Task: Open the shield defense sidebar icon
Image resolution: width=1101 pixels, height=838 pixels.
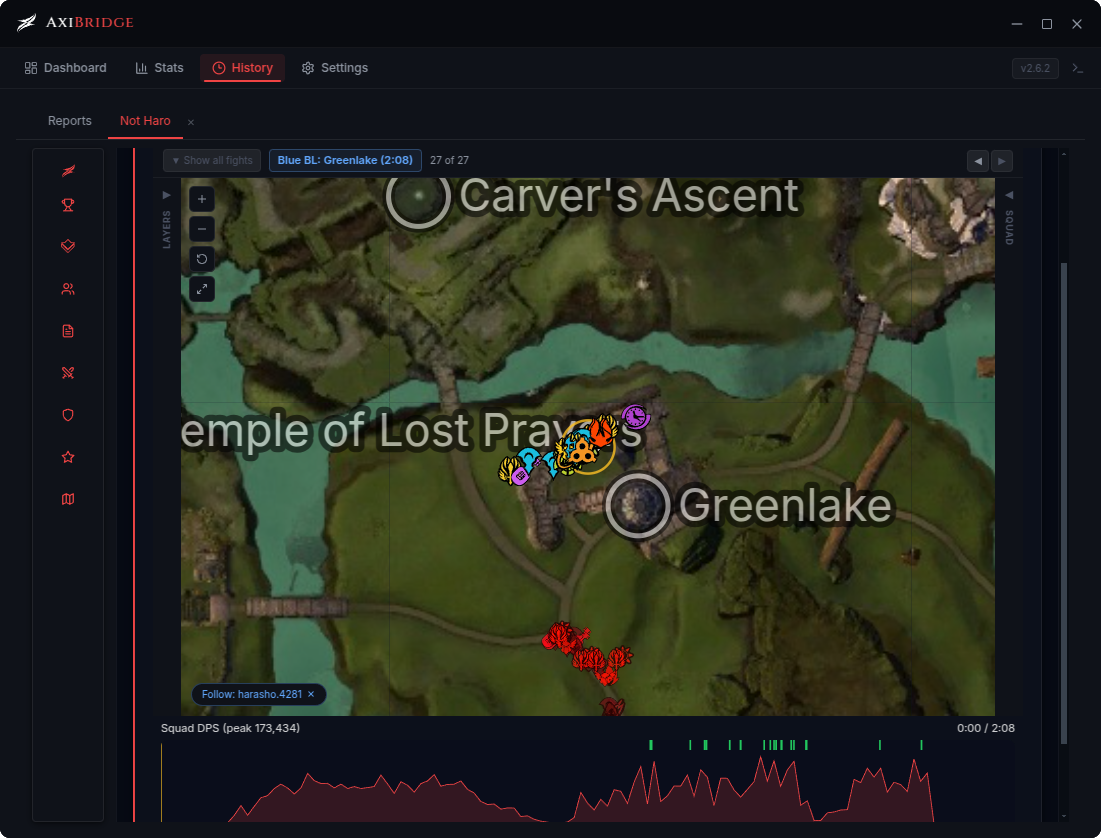Action: point(68,415)
